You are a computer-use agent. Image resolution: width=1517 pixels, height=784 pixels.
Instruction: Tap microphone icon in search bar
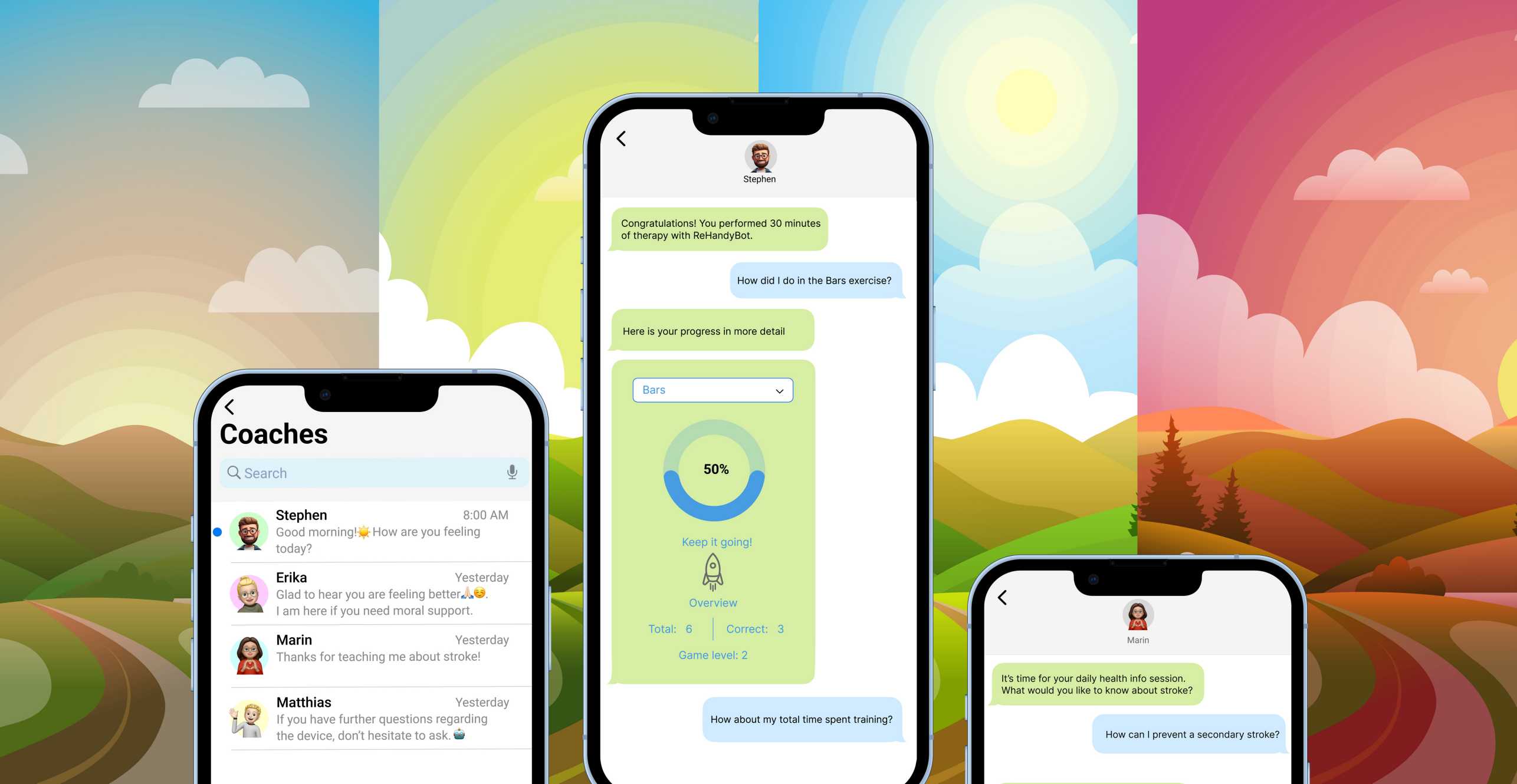(510, 472)
